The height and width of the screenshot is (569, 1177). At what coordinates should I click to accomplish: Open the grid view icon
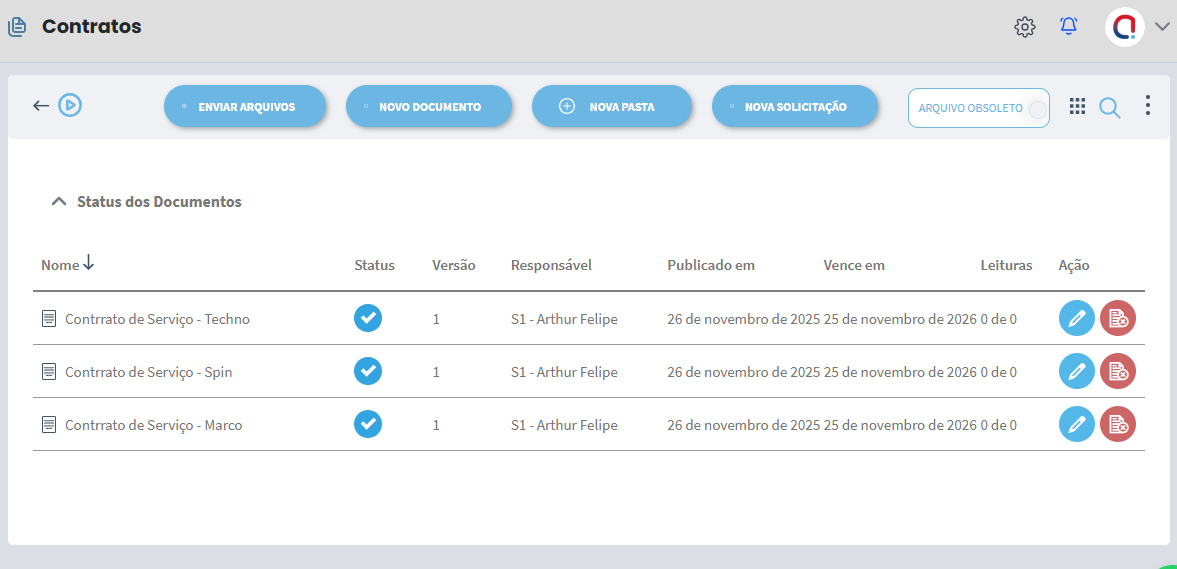(1077, 107)
